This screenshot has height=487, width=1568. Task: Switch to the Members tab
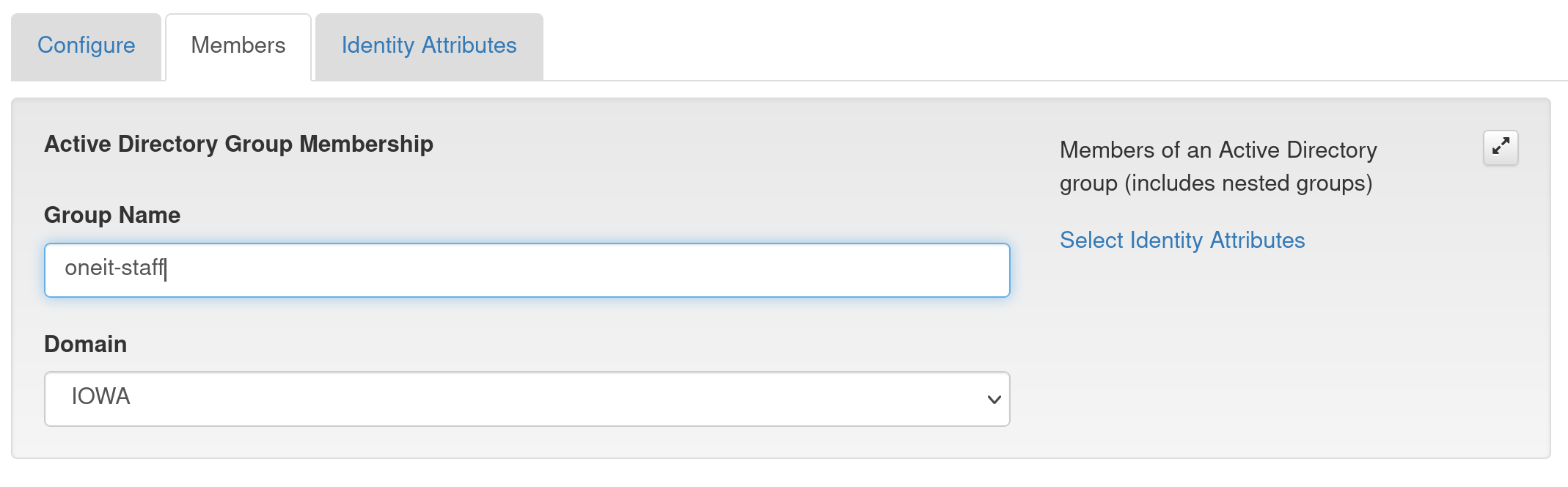[238, 45]
